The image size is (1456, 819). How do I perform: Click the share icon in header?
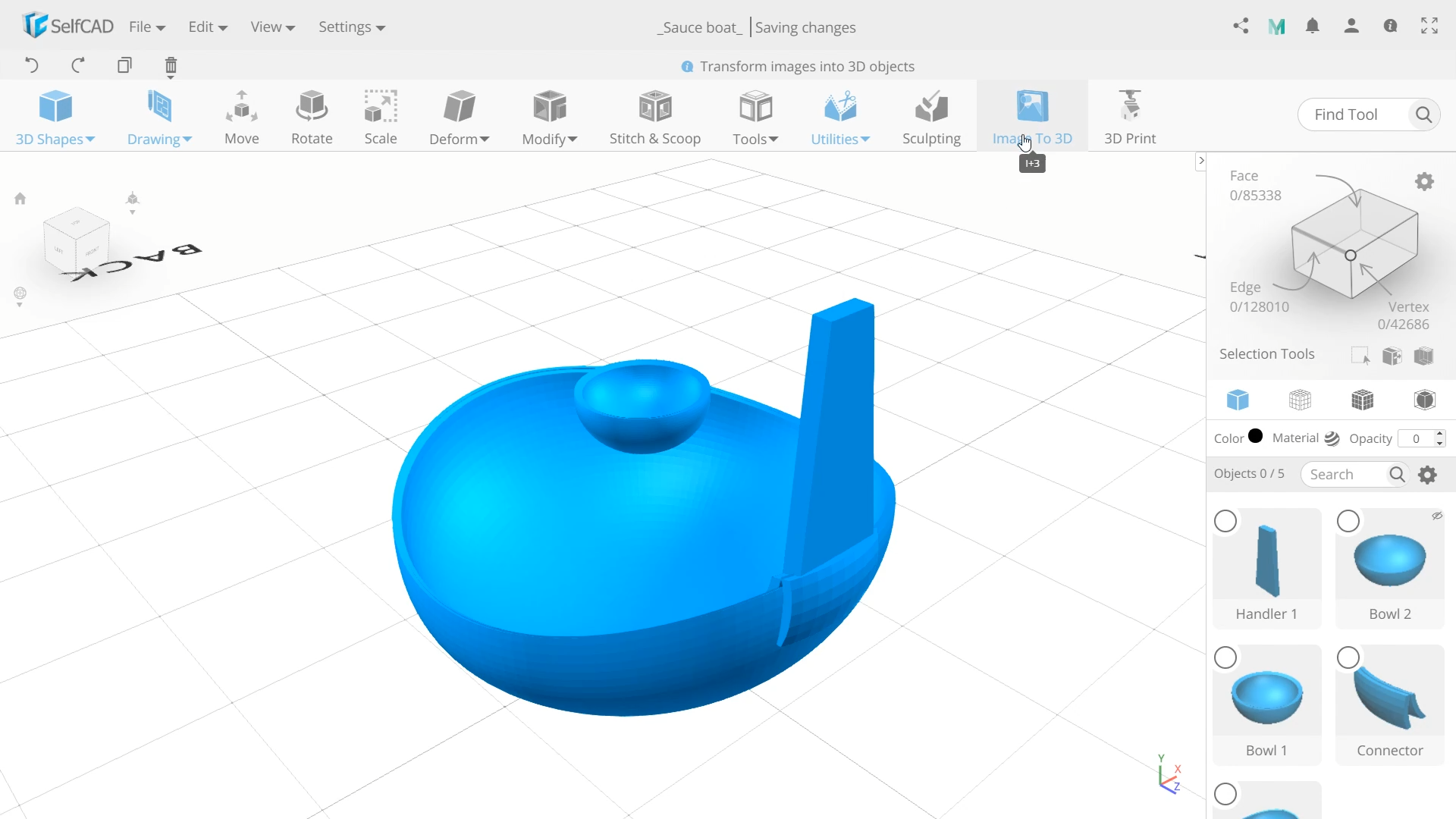tap(1241, 27)
